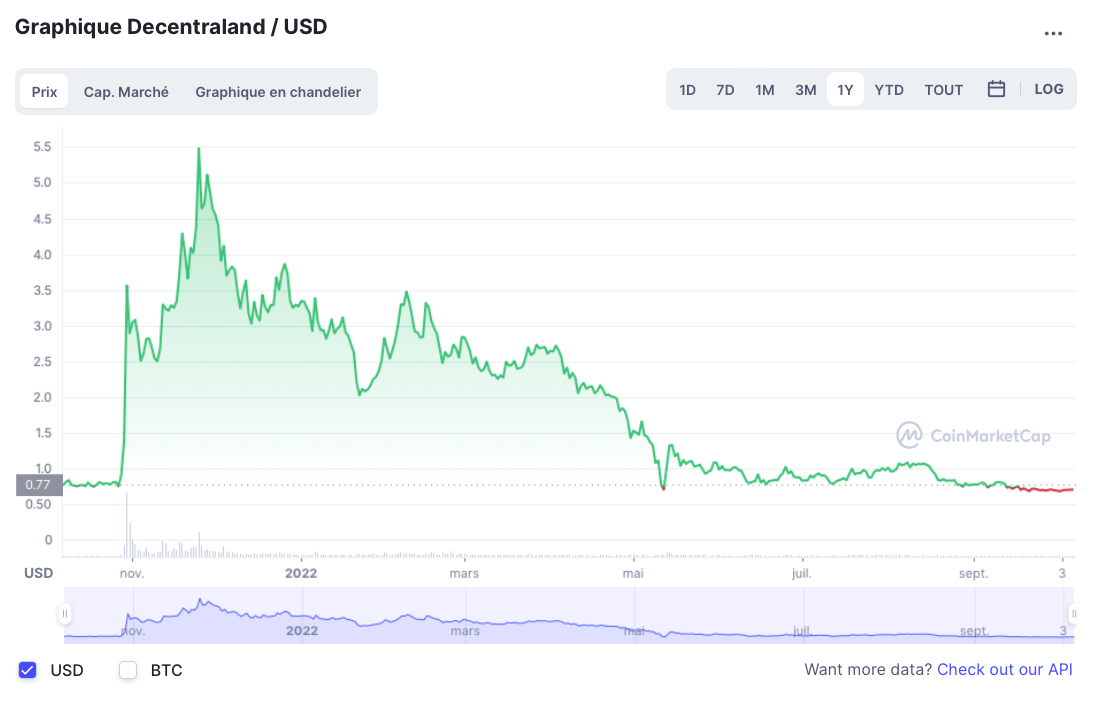Viewport: 1108px width, 716px height.
Task: Follow the Check out our API link
Action: click(x=1004, y=669)
